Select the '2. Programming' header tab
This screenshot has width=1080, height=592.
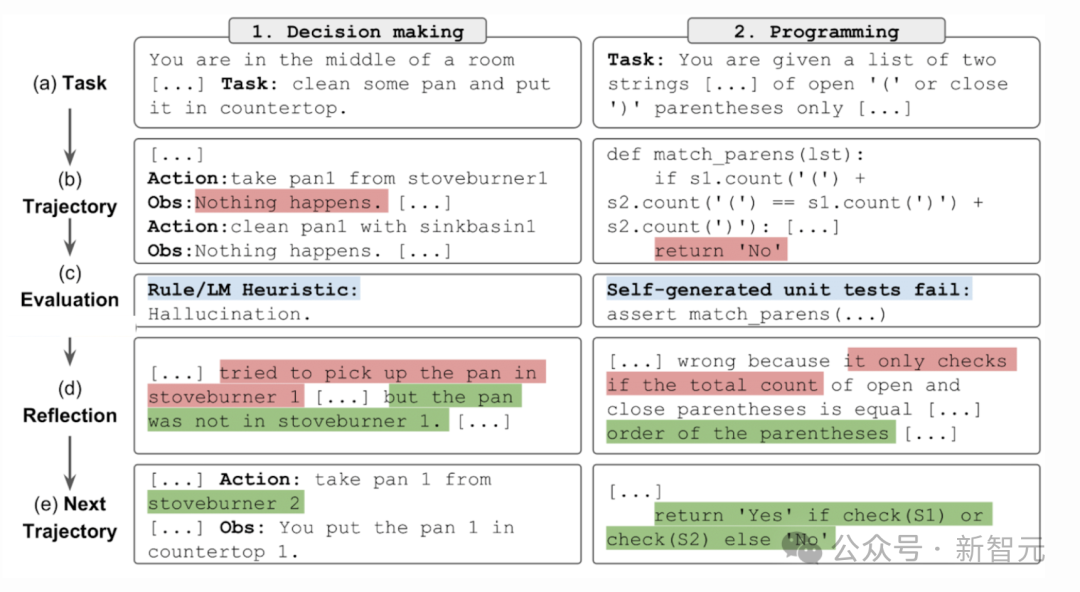coord(816,32)
